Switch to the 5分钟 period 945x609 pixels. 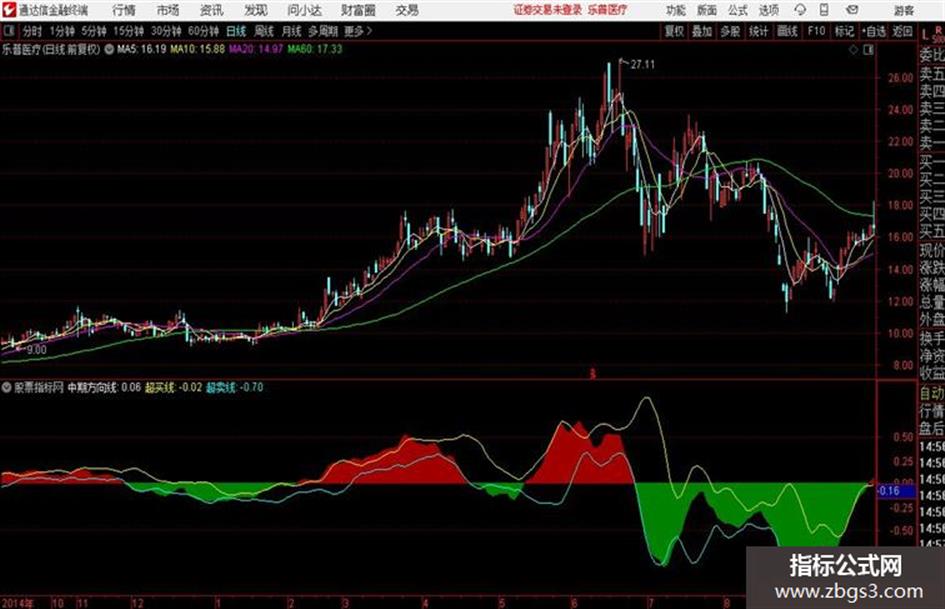tap(94, 31)
